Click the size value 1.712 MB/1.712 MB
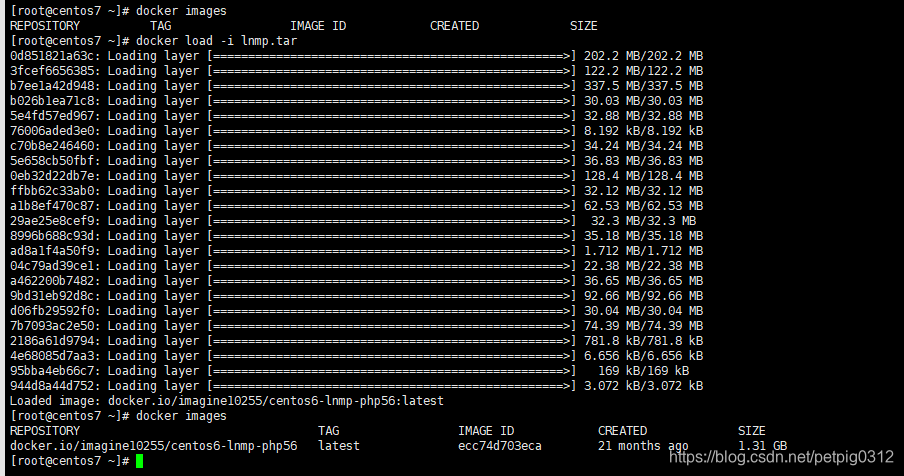 tap(643, 251)
